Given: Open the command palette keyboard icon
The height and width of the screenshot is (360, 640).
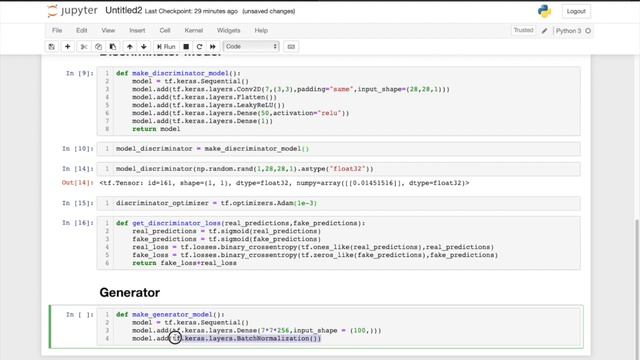Looking at the screenshot, I should click(291, 47).
